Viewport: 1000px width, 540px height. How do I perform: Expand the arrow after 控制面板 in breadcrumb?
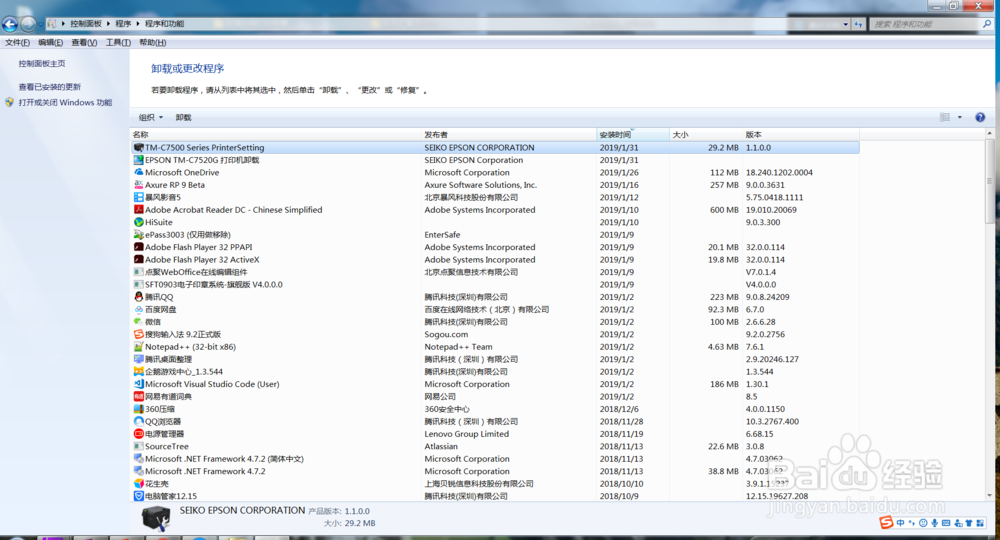(x=108, y=24)
